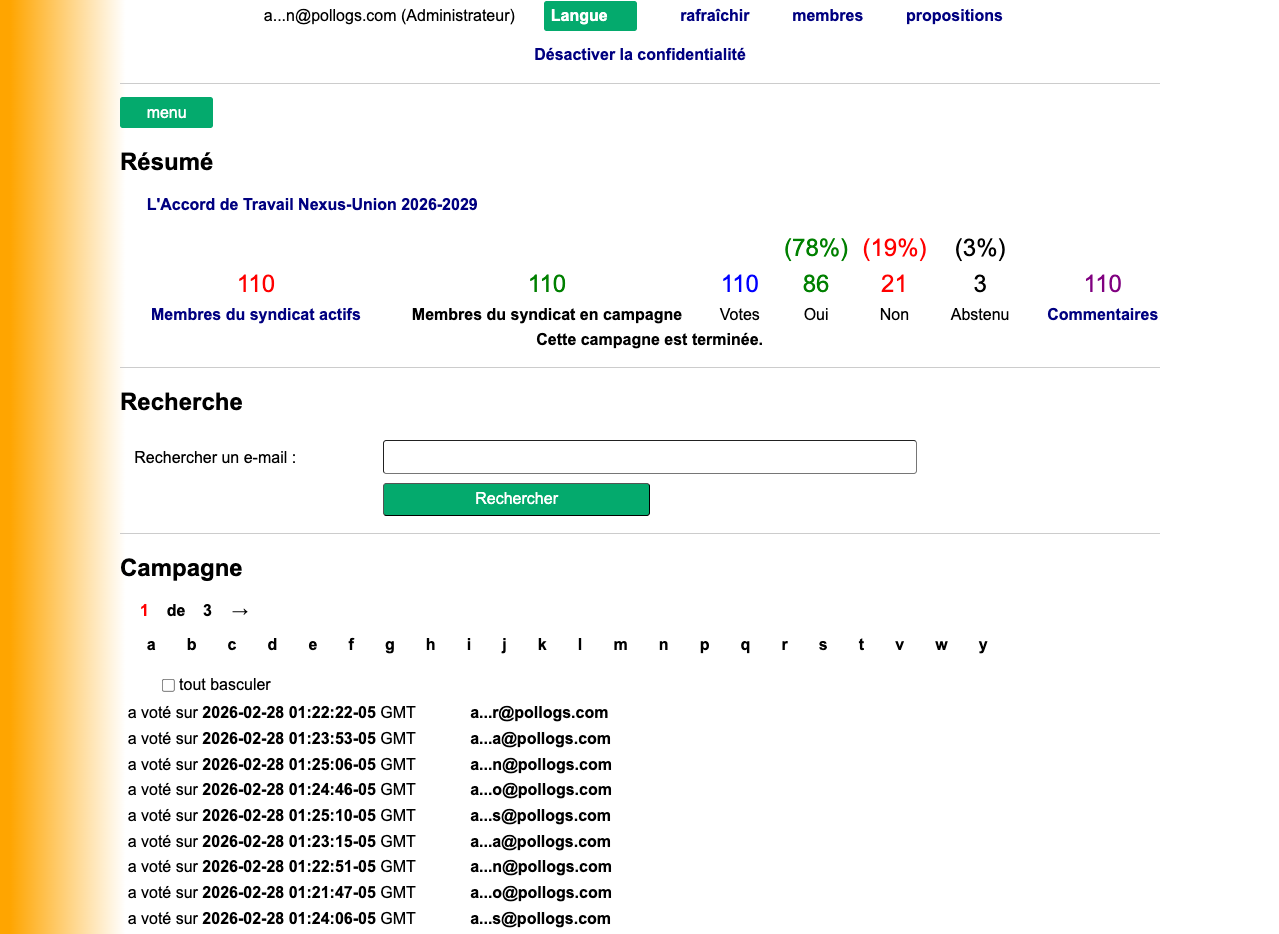1279x934 pixels.
Task: Focus the e-mail search field
Action: pyautogui.click(x=649, y=457)
